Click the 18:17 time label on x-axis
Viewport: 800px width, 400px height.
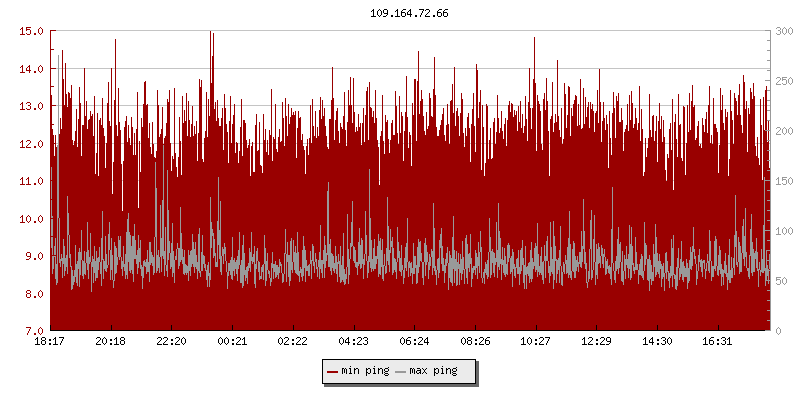(50, 341)
